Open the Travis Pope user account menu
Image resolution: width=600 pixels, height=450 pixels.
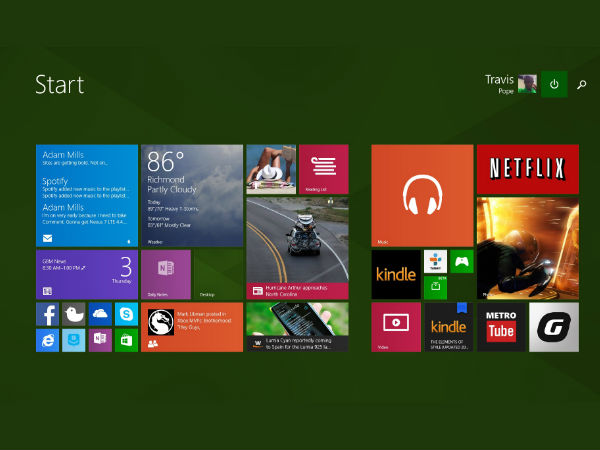click(511, 84)
